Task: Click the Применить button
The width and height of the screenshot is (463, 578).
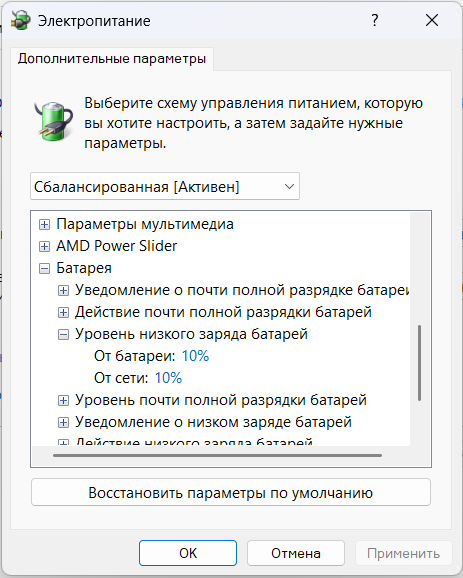Action: [x=404, y=553]
